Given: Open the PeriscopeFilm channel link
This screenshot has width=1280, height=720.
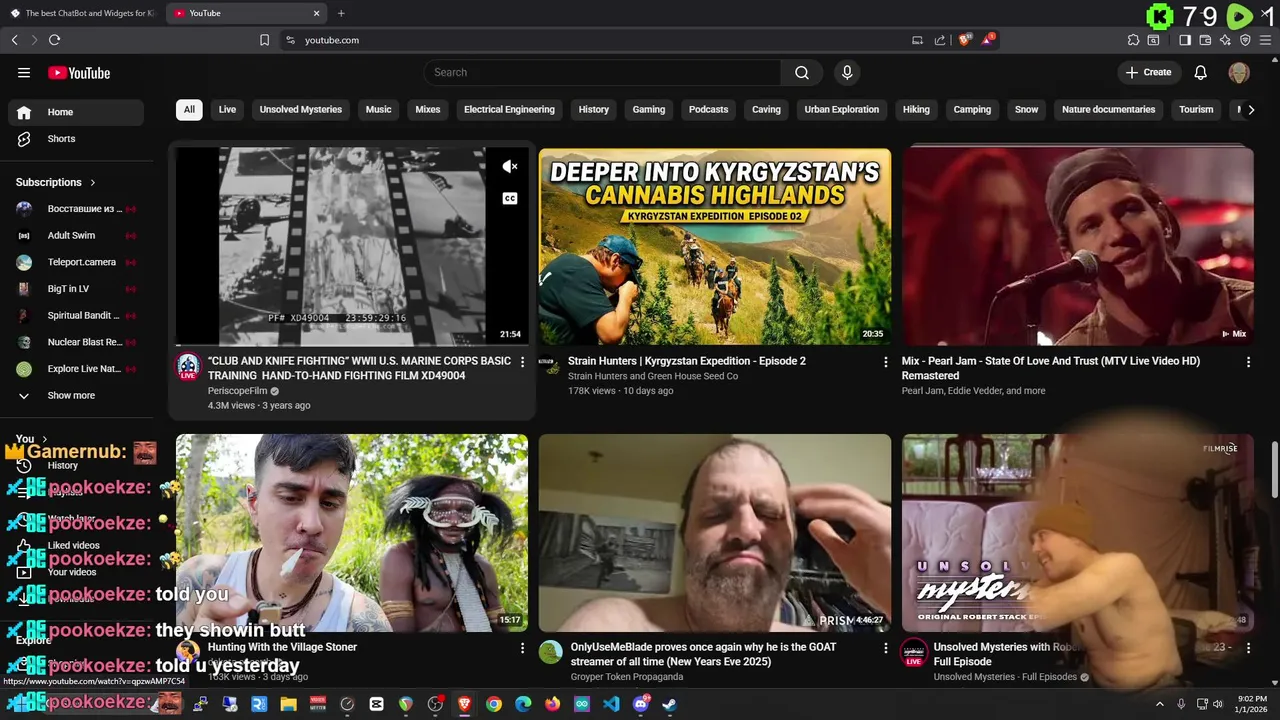Looking at the screenshot, I should pos(238,391).
